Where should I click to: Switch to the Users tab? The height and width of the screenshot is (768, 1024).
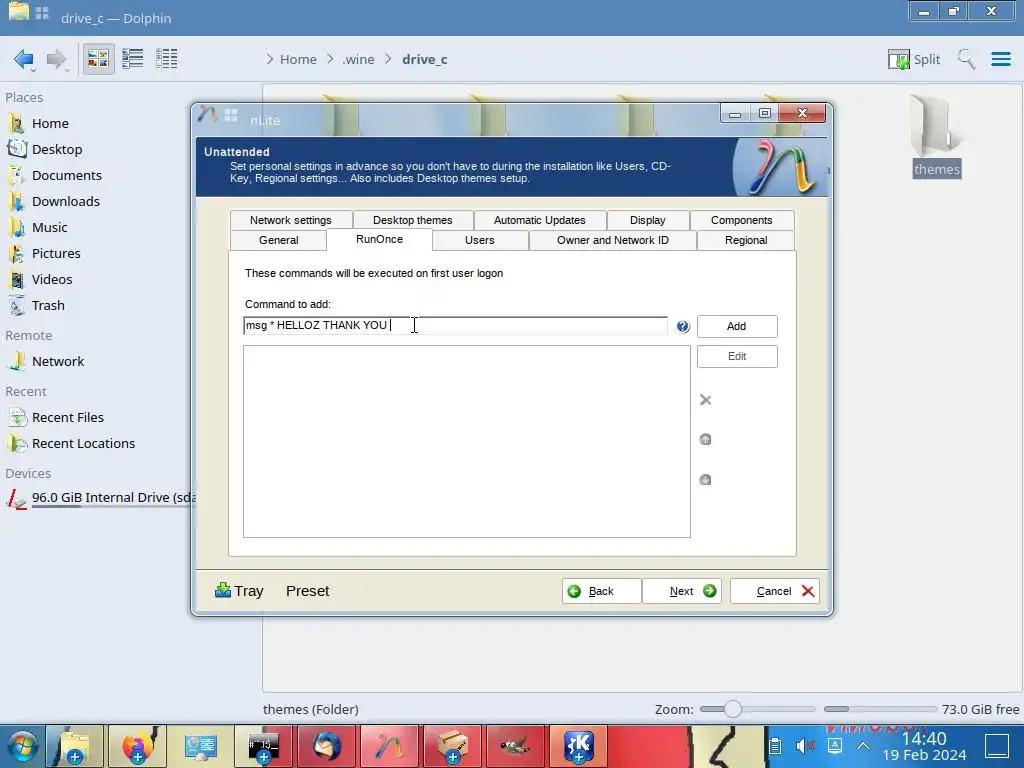click(479, 240)
